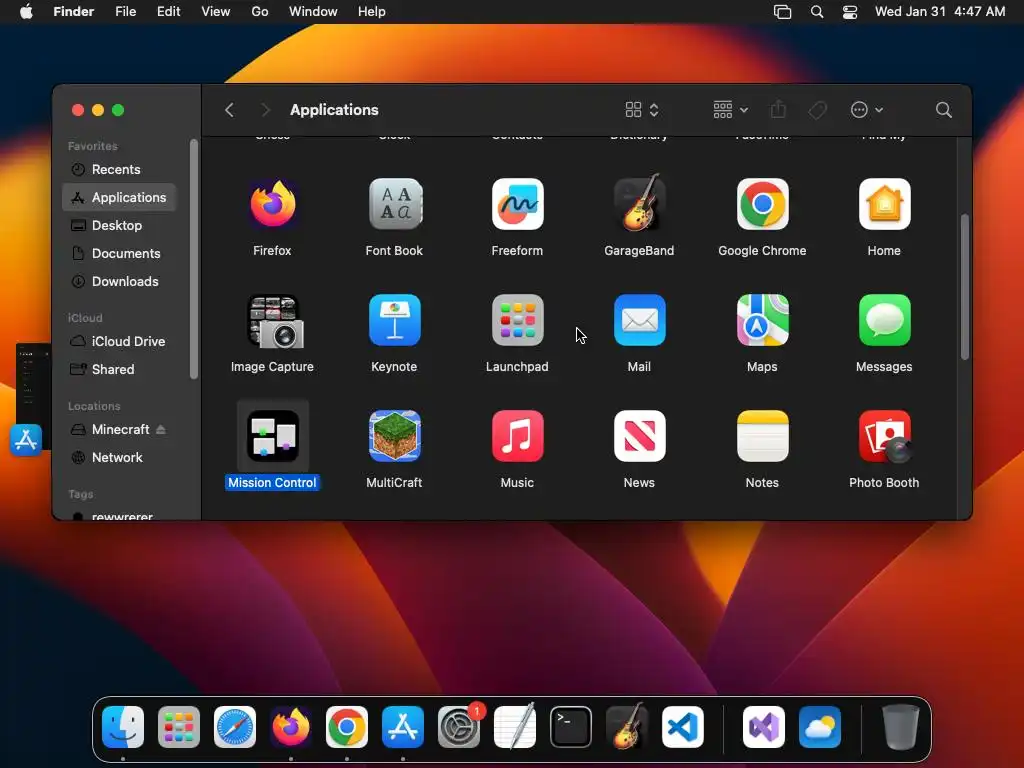Expand the ellipsis Action menu dropdown
The image size is (1024, 768).
[867, 110]
